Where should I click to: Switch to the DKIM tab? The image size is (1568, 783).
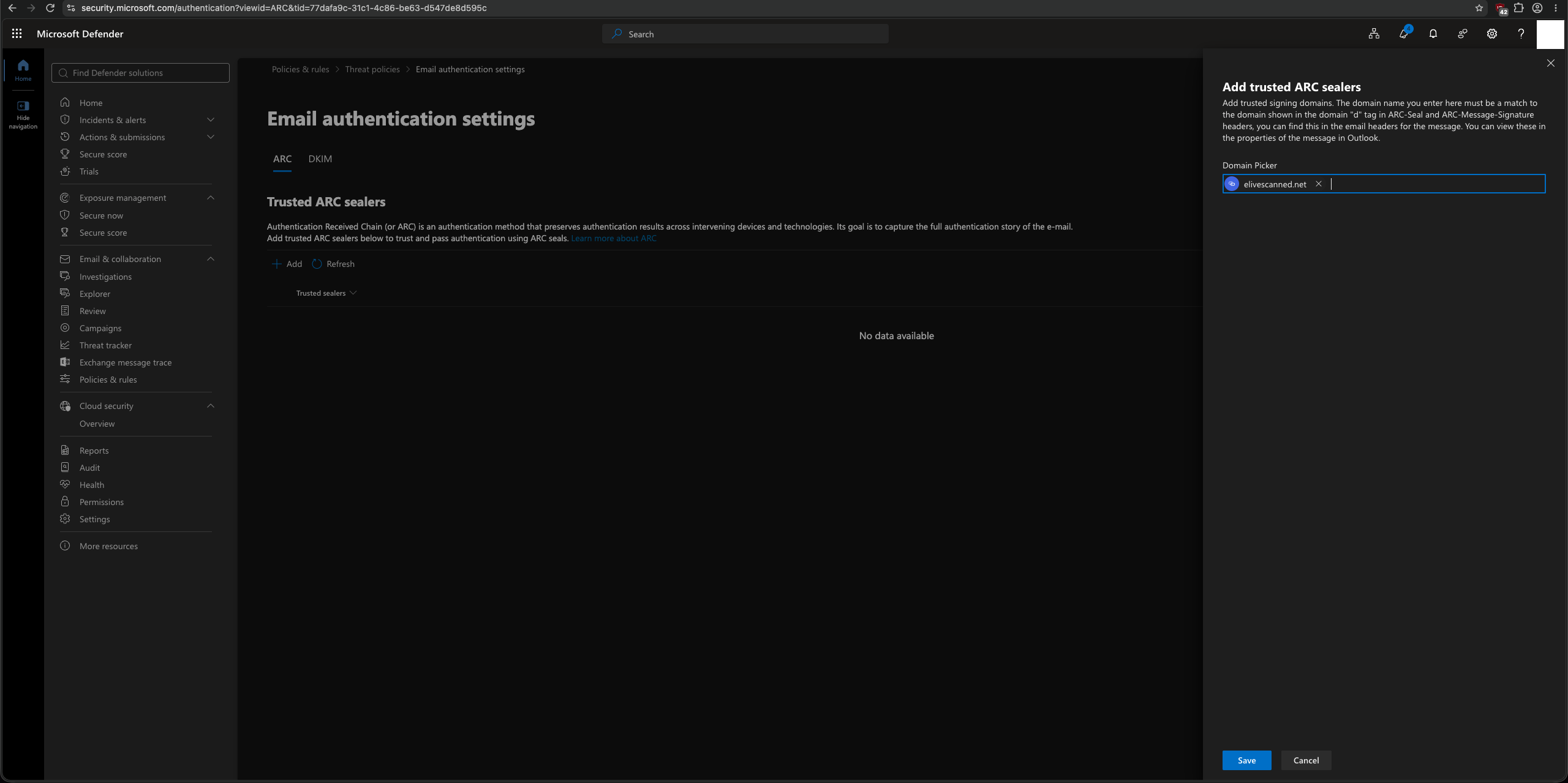click(x=320, y=159)
